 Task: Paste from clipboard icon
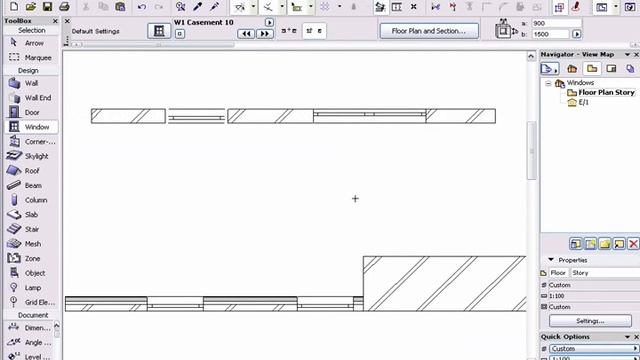coord(120,6)
